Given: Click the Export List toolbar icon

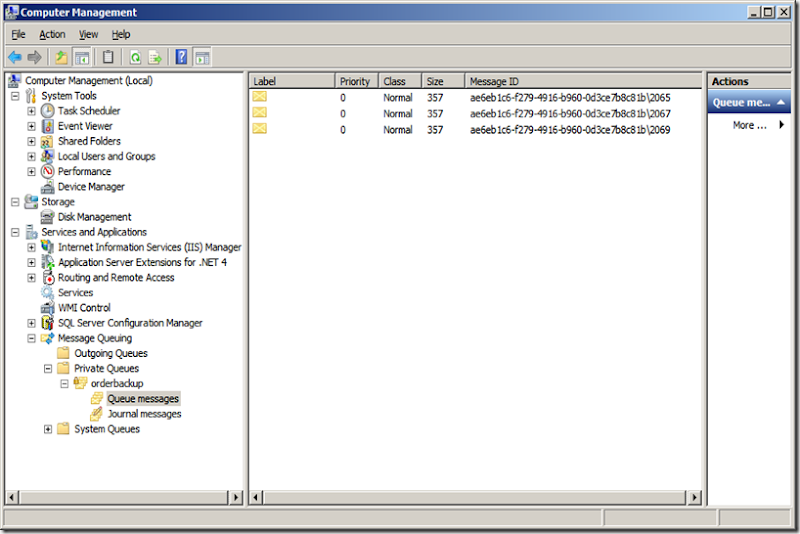Looking at the screenshot, I should 155,57.
